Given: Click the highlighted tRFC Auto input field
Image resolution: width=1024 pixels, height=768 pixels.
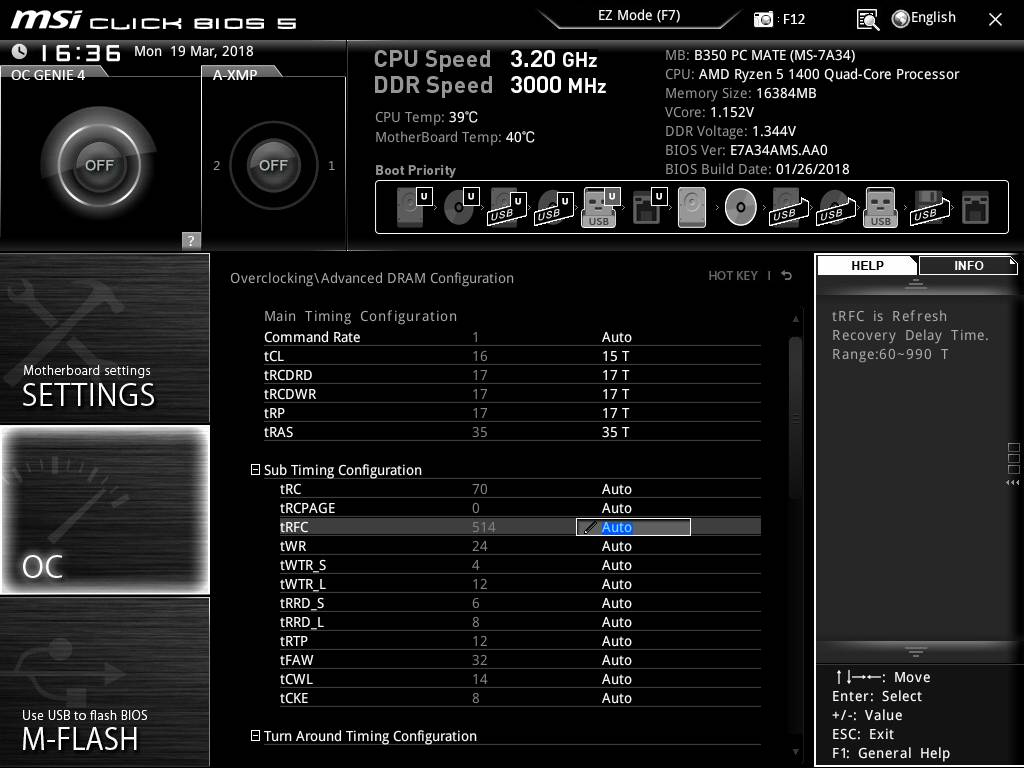Looking at the screenshot, I should [x=633, y=527].
